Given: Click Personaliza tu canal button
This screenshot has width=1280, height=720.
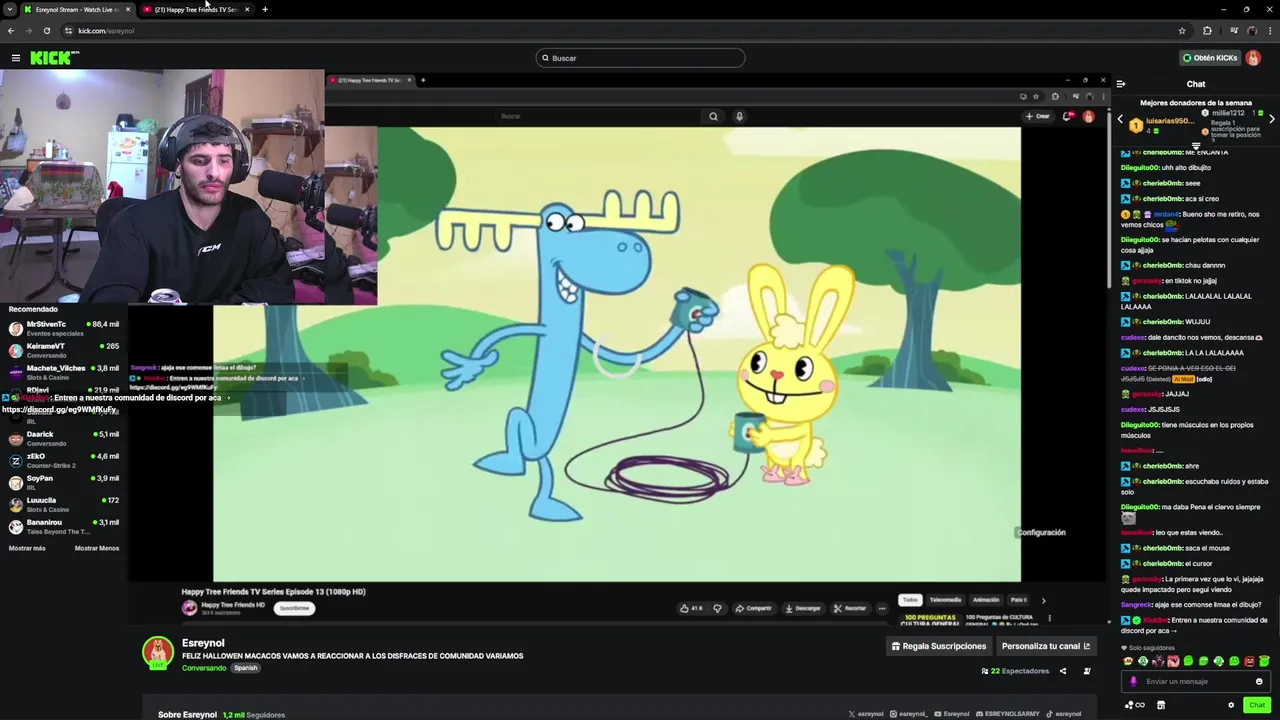Looking at the screenshot, I should 1046,646.
